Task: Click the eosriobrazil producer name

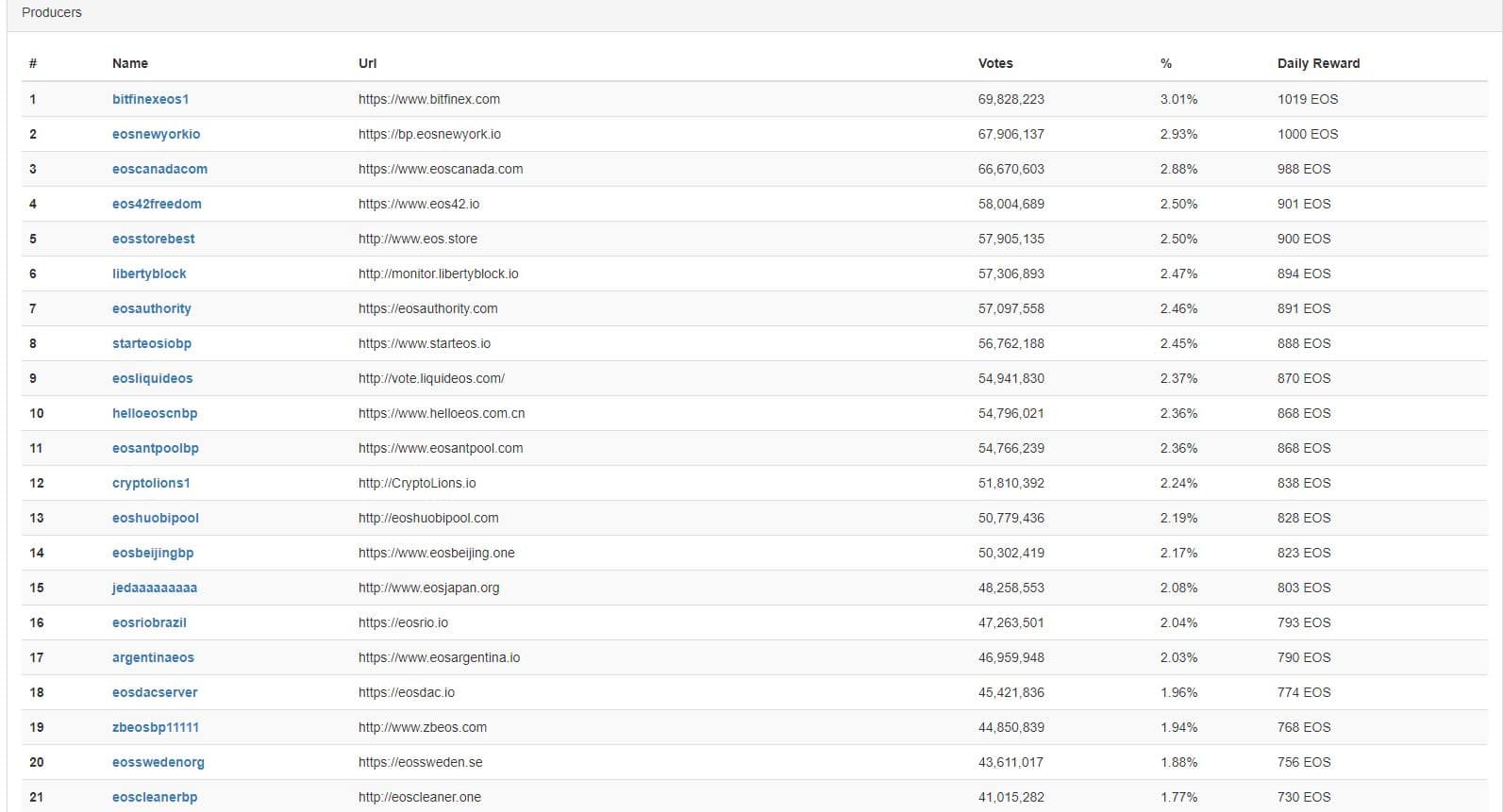Action: [149, 622]
